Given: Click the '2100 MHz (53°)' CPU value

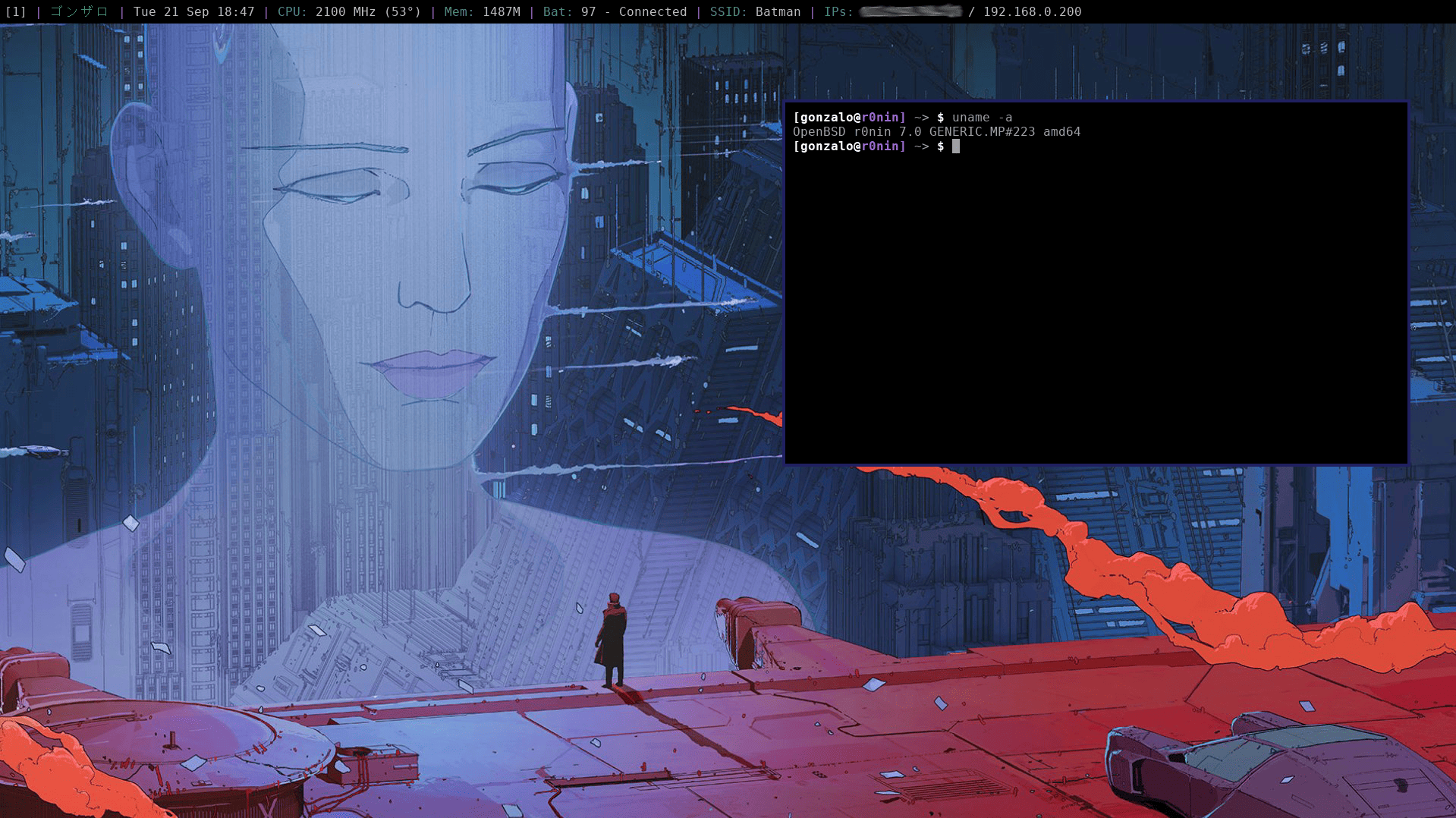Looking at the screenshot, I should pos(368,11).
